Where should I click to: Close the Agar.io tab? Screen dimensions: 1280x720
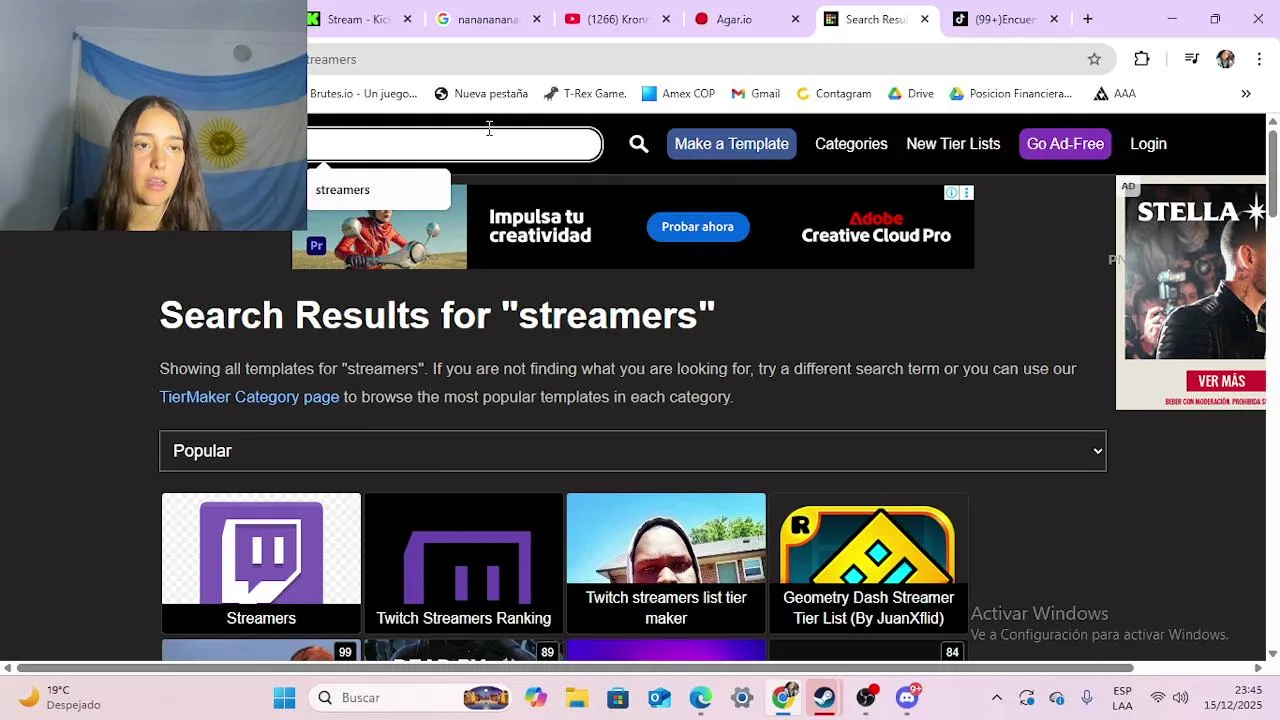coord(795,19)
